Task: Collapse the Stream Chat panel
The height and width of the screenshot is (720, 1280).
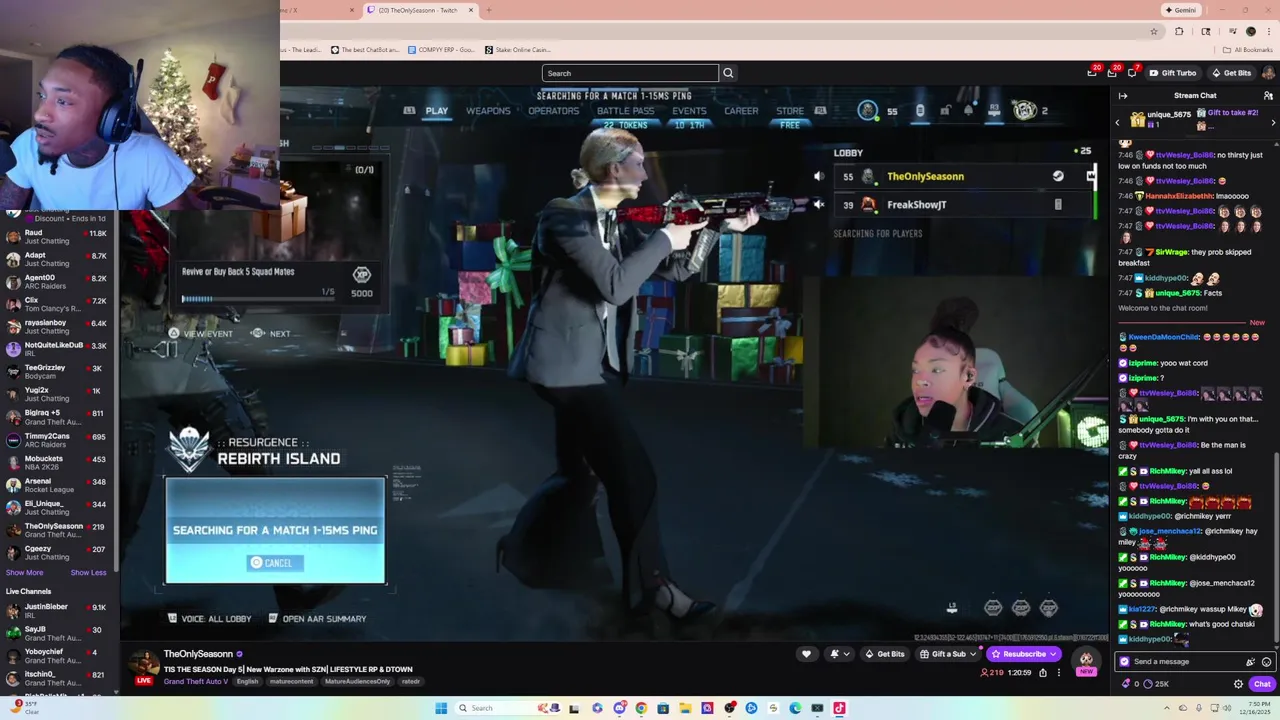Action: (1123, 96)
